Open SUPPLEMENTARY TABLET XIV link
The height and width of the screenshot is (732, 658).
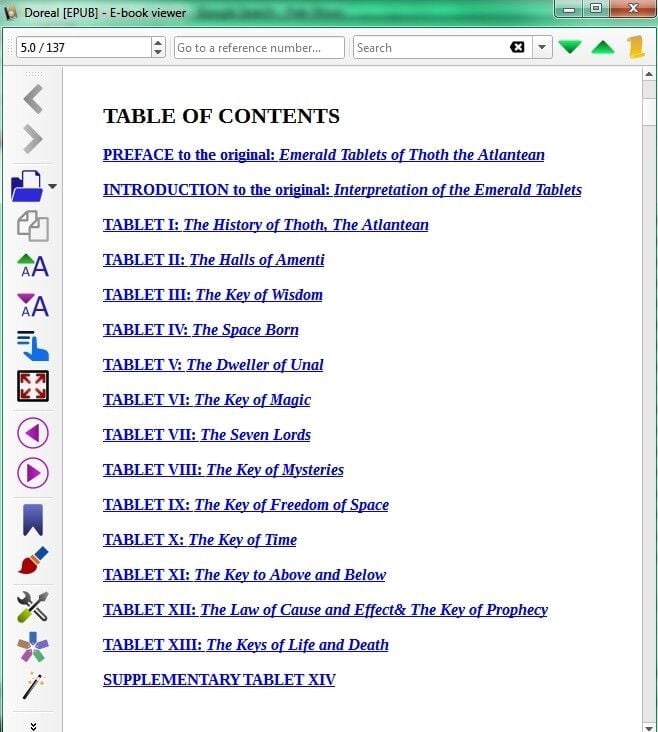(219, 680)
